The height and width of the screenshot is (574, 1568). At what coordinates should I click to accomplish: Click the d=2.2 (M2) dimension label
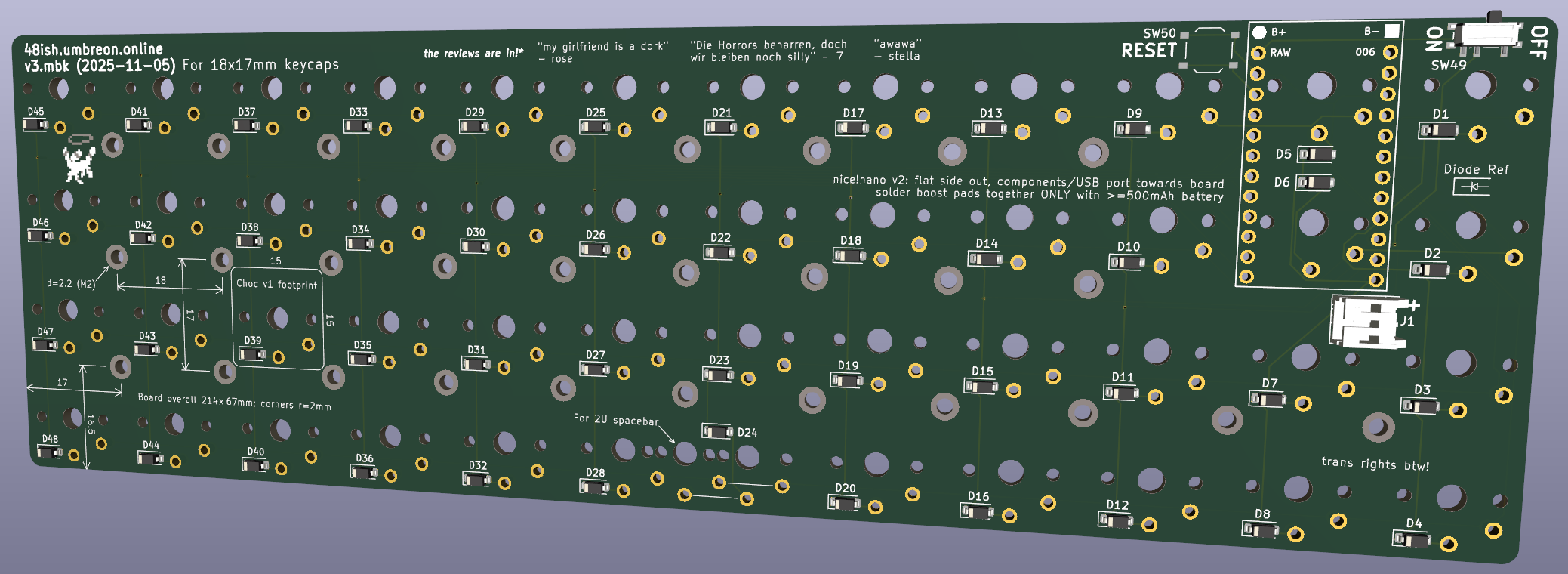[x=71, y=284]
